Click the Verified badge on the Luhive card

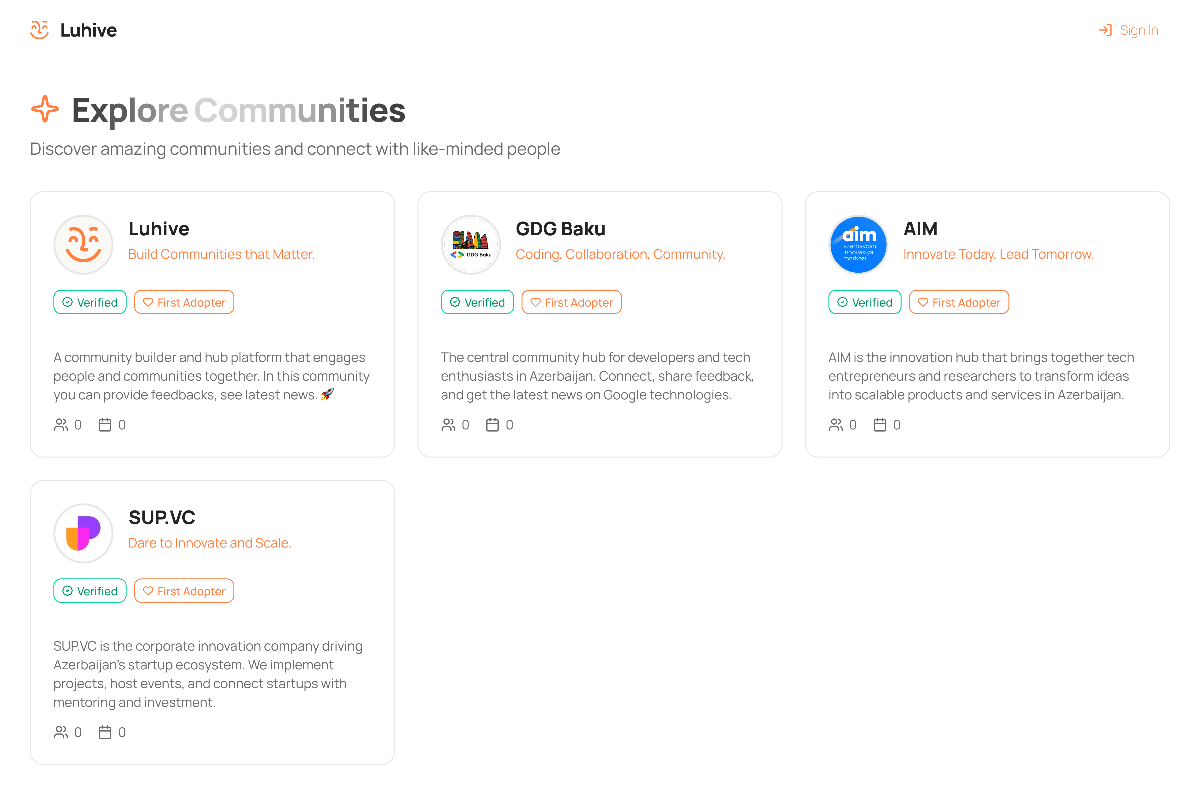pyautogui.click(x=89, y=301)
